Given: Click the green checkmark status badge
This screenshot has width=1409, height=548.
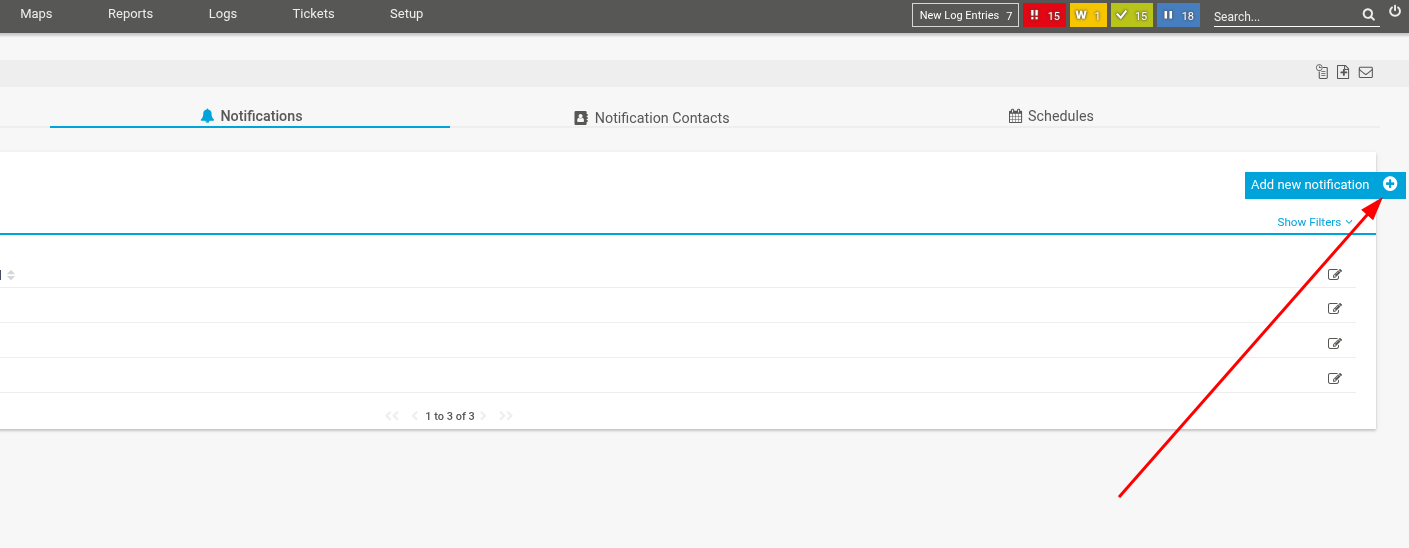Looking at the screenshot, I should tap(1132, 15).
